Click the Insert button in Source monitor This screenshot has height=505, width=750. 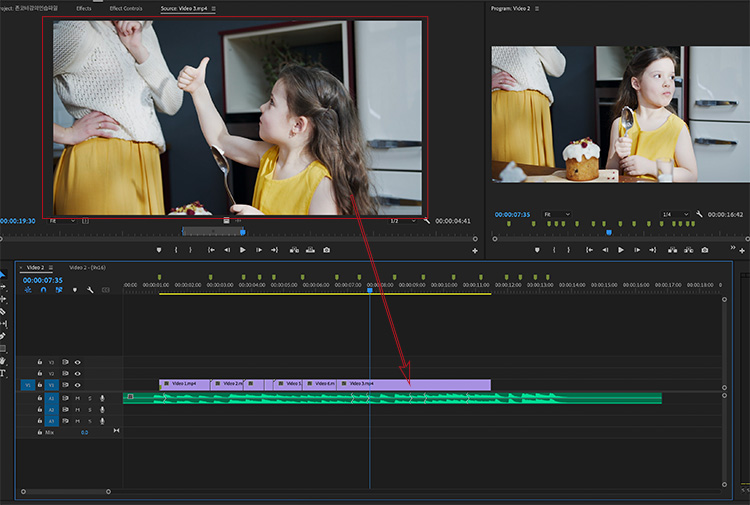(294, 250)
